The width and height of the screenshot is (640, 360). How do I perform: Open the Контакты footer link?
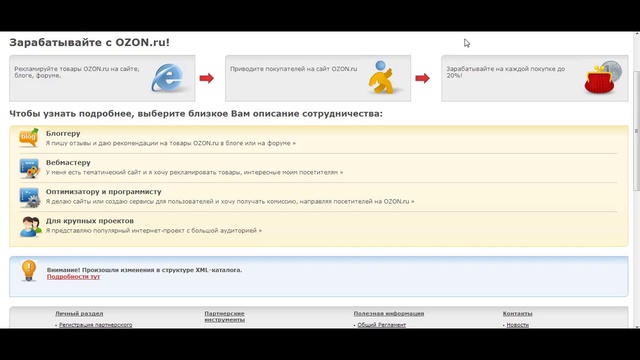[517, 313]
